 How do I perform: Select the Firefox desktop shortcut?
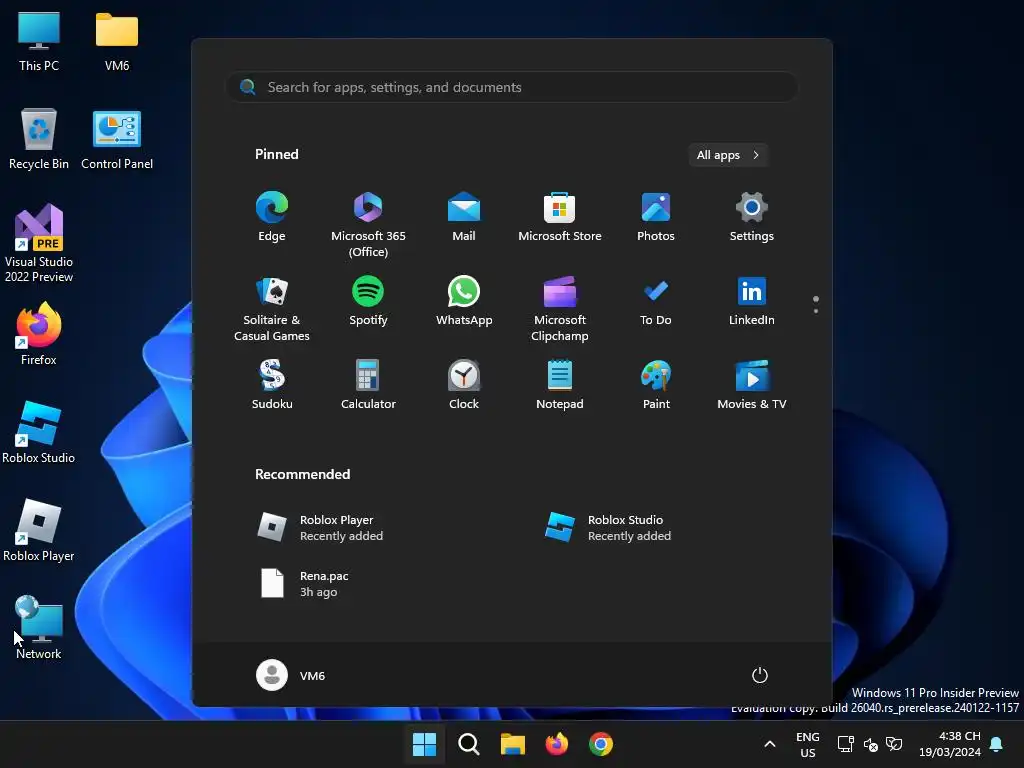click(39, 334)
